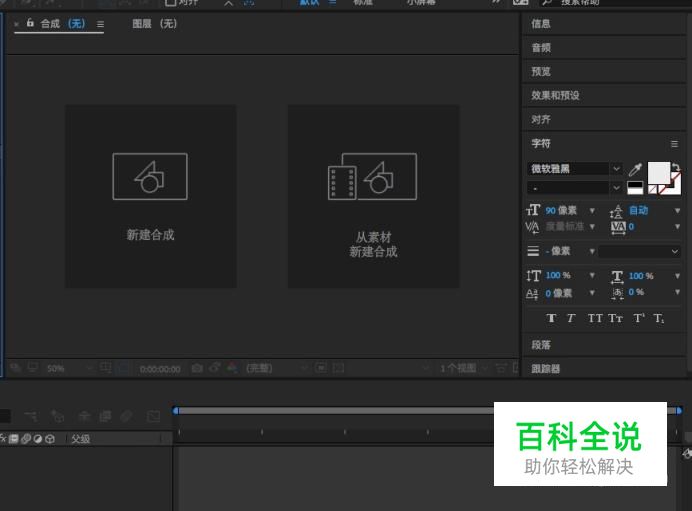Switch to the 图层 (无) tab

click(154, 23)
